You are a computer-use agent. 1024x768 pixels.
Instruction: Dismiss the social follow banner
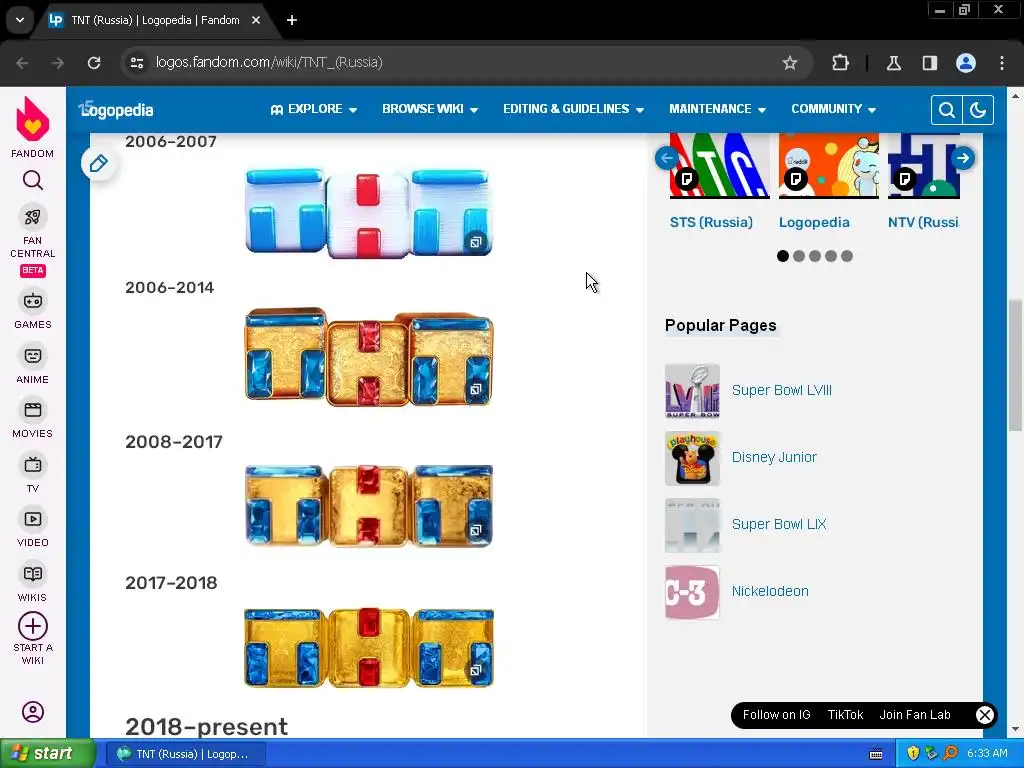tap(985, 714)
